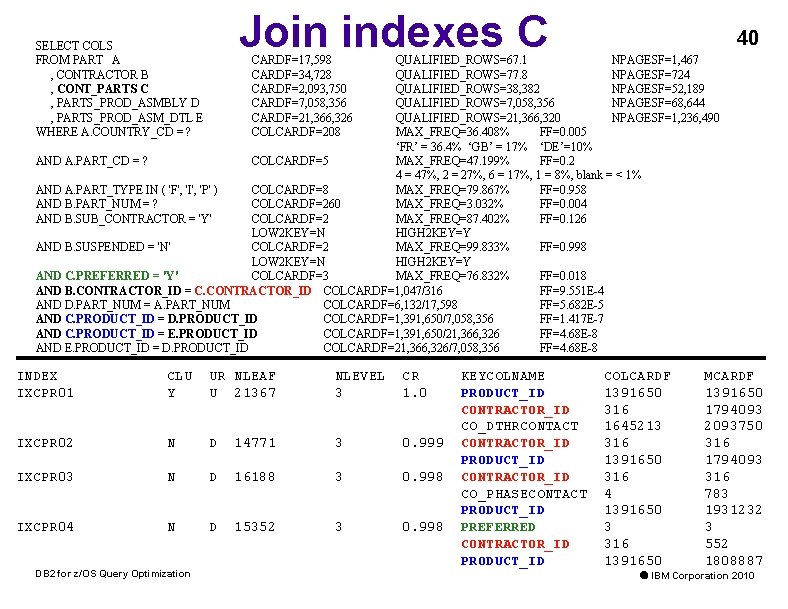Click the green "AND C.PREFERRED = 'Y'" predicate
The height and width of the screenshot is (609, 788).
click(107, 276)
